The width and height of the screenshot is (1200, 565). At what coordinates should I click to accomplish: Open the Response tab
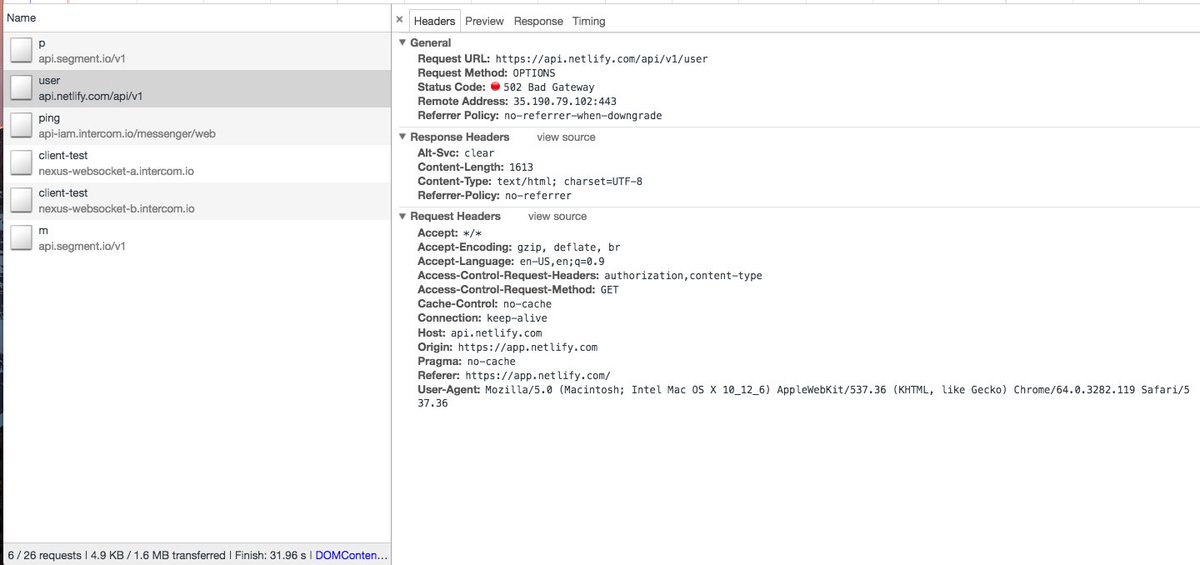click(538, 21)
